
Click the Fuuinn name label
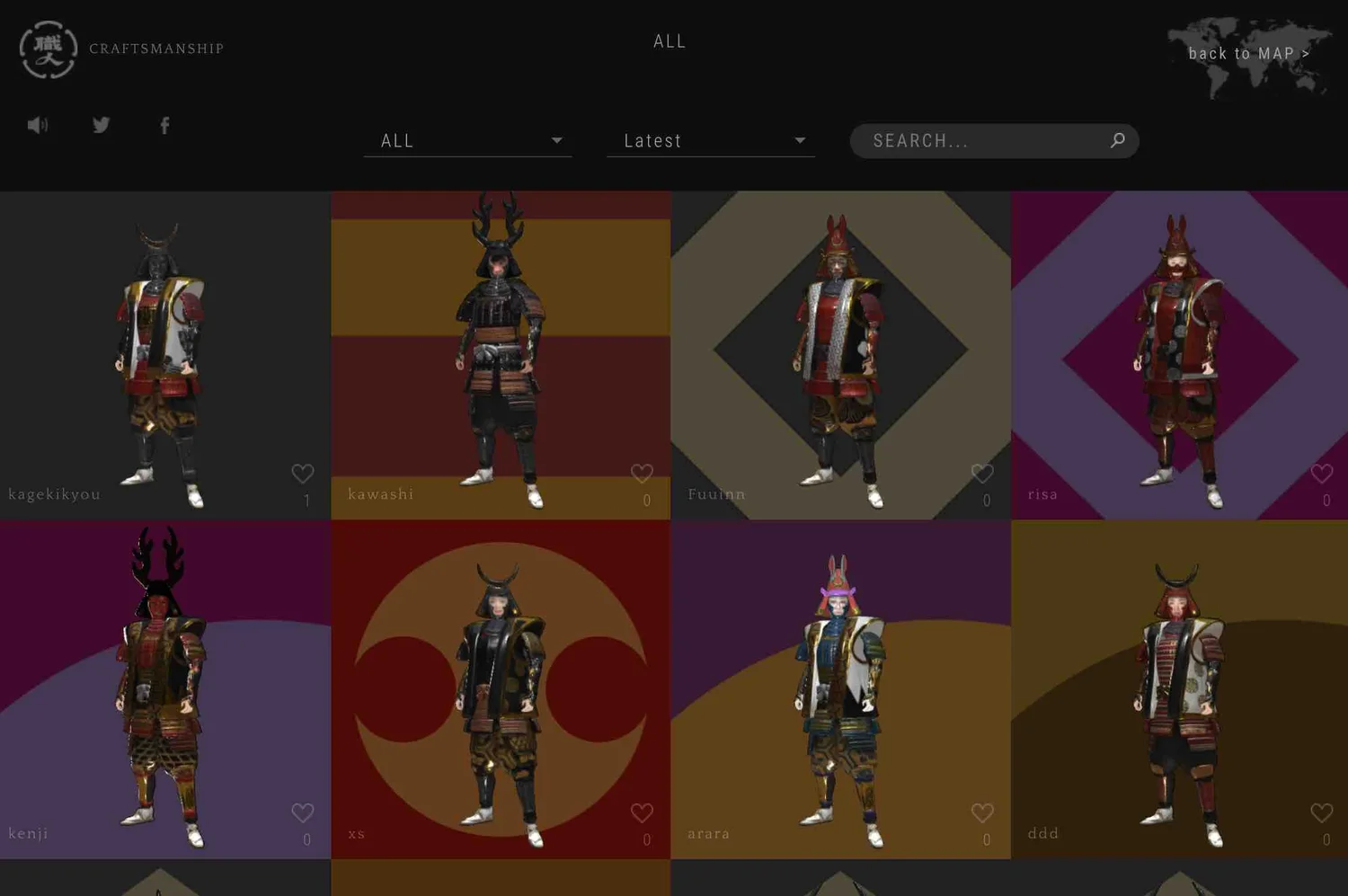click(716, 494)
